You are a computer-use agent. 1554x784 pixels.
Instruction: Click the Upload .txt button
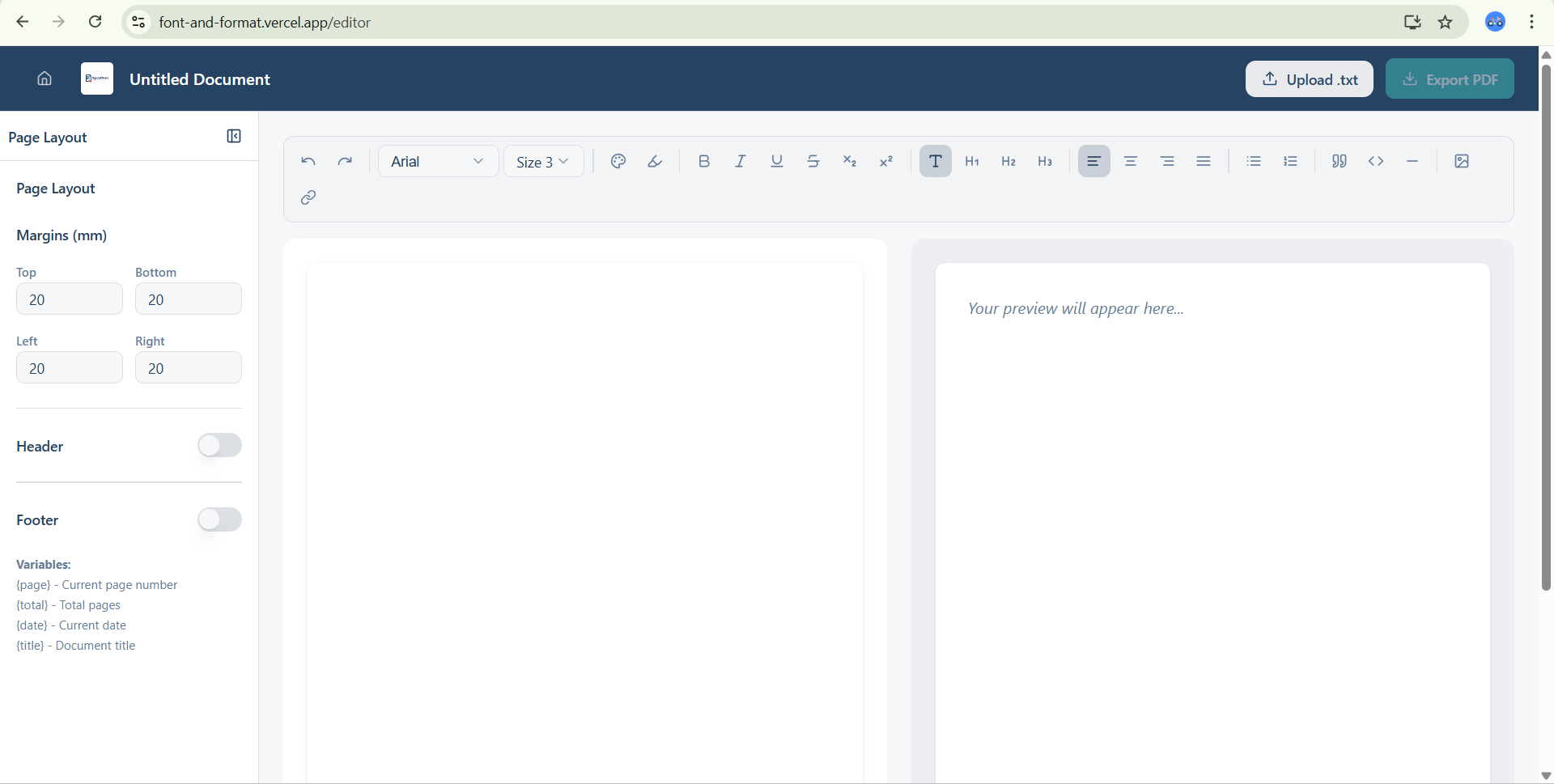(1309, 78)
